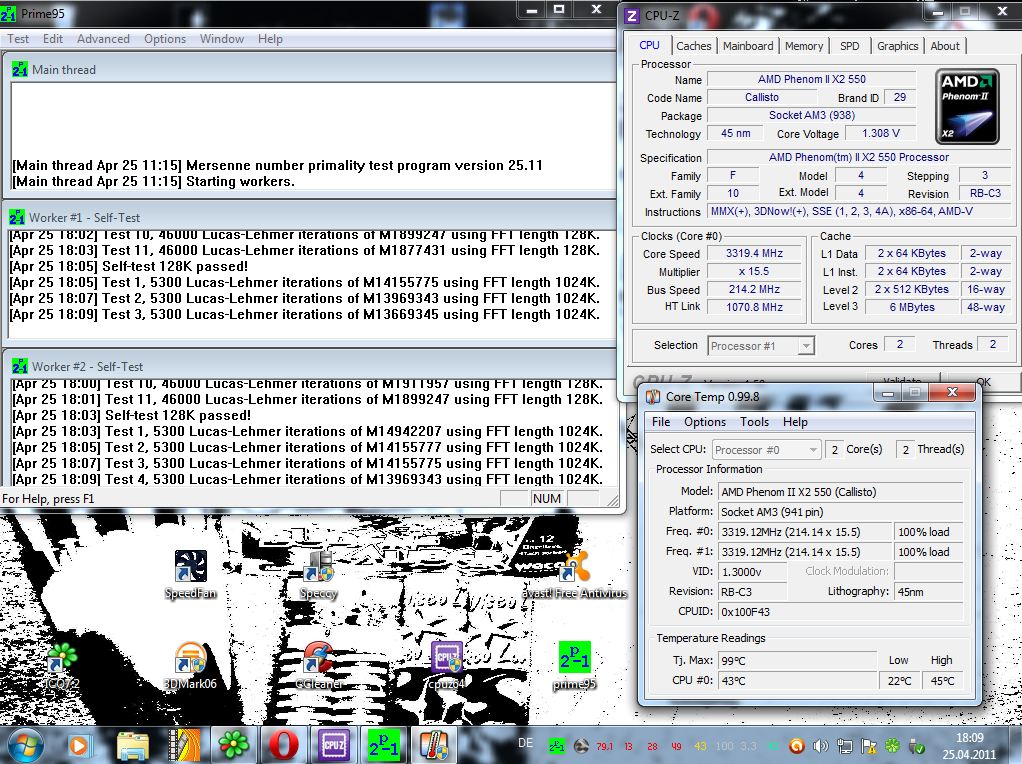Click the Core Voltage value 1.308 V
The image size is (1022, 764).
[x=881, y=133]
